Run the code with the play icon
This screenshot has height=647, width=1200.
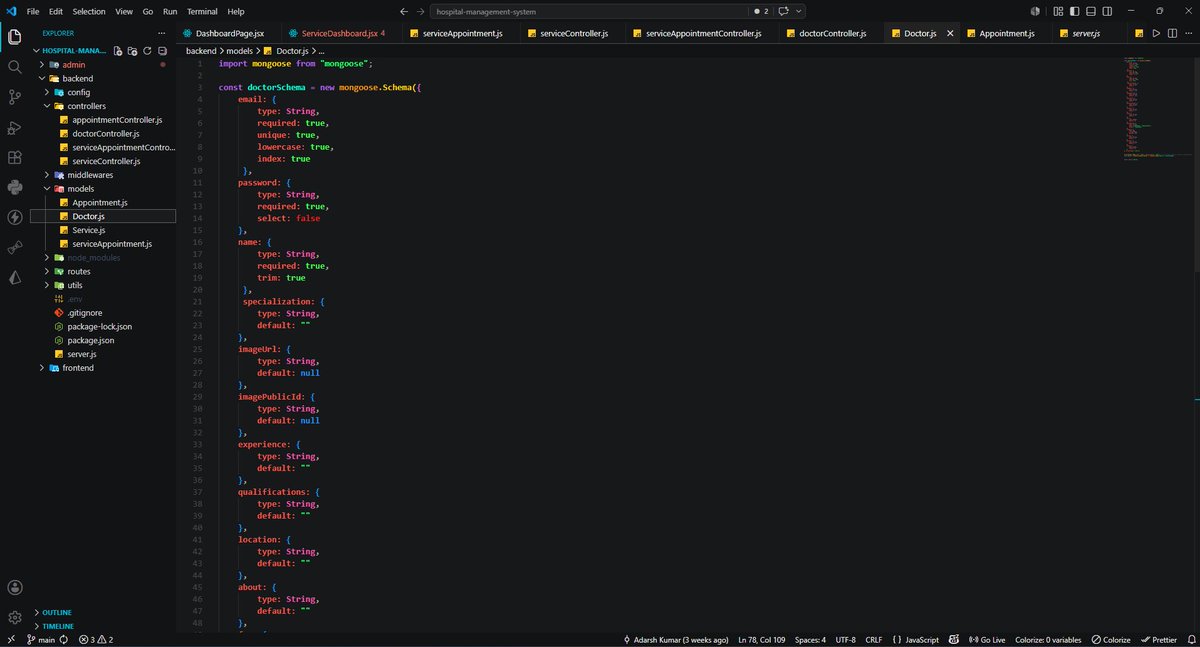[x=1156, y=33]
